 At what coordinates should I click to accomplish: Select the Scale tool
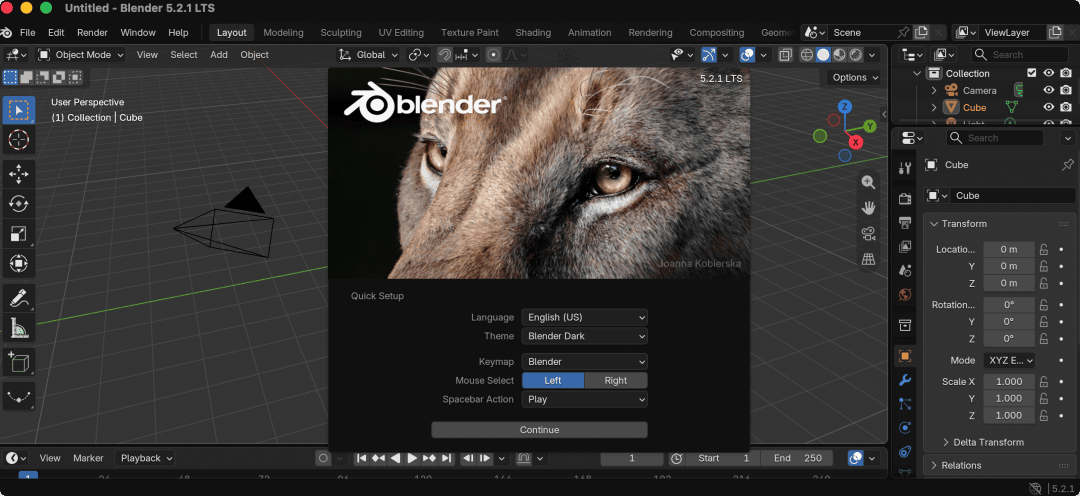coord(19,234)
